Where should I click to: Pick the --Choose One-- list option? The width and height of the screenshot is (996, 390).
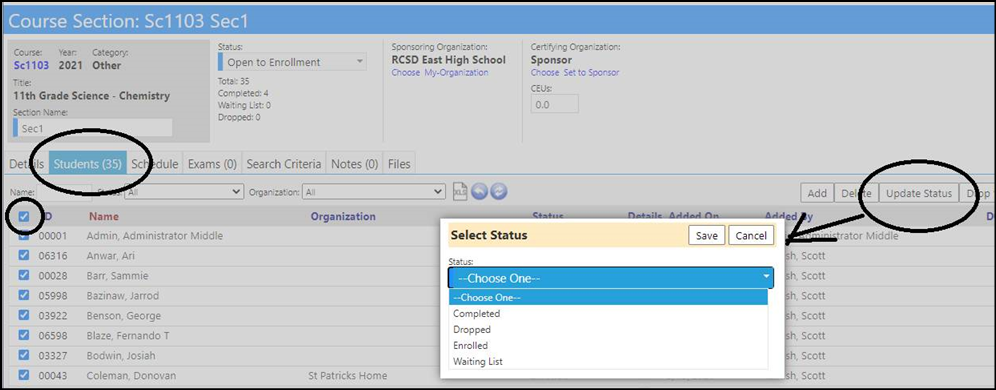pyautogui.click(x=608, y=298)
